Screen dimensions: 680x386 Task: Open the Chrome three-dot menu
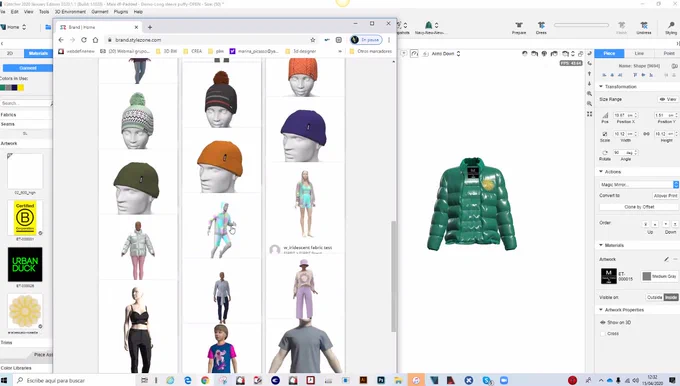(x=389, y=40)
